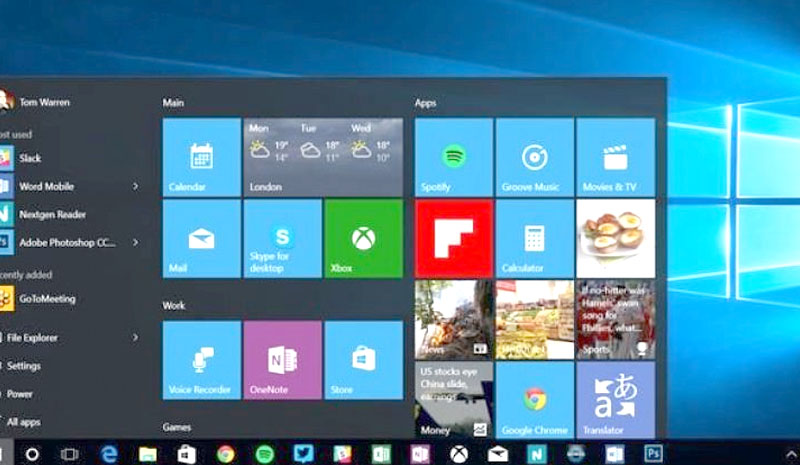This screenshot has width=800, height=465.
Task: Click the Tom Warren user account
Action: pyautogui.click(x=36, y=102)
